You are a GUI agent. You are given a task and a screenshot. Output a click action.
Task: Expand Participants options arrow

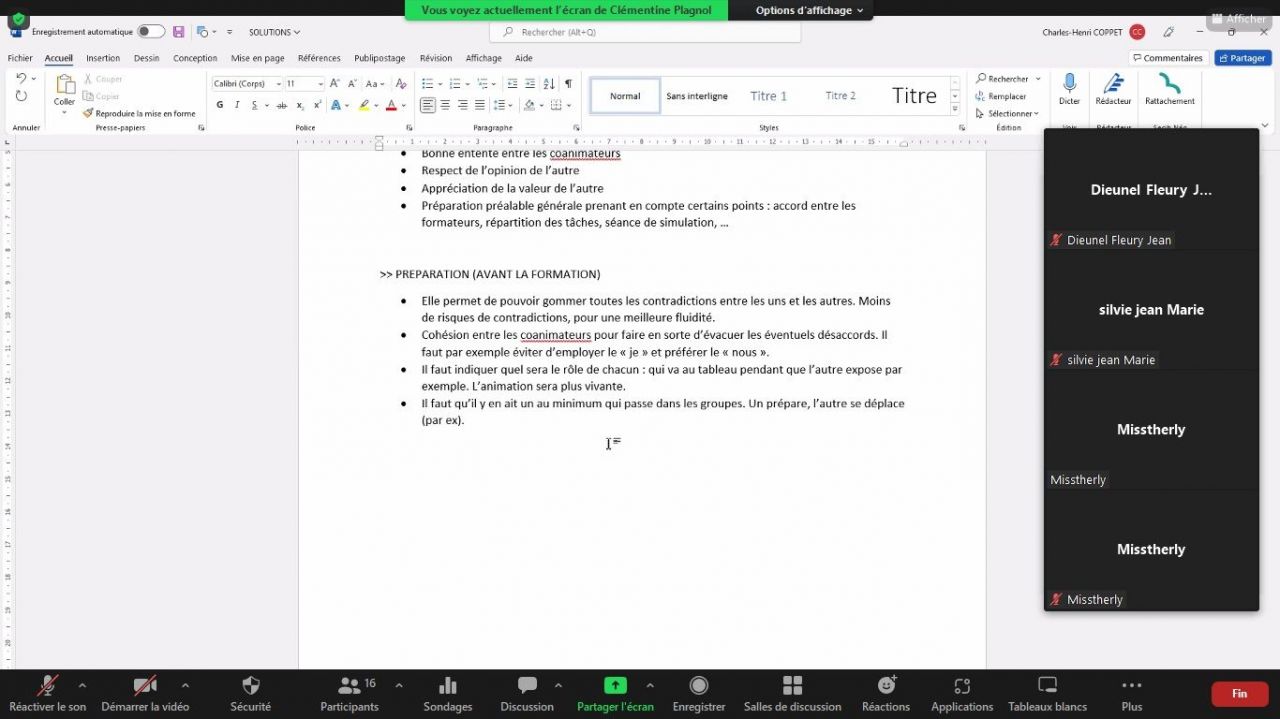399,686
